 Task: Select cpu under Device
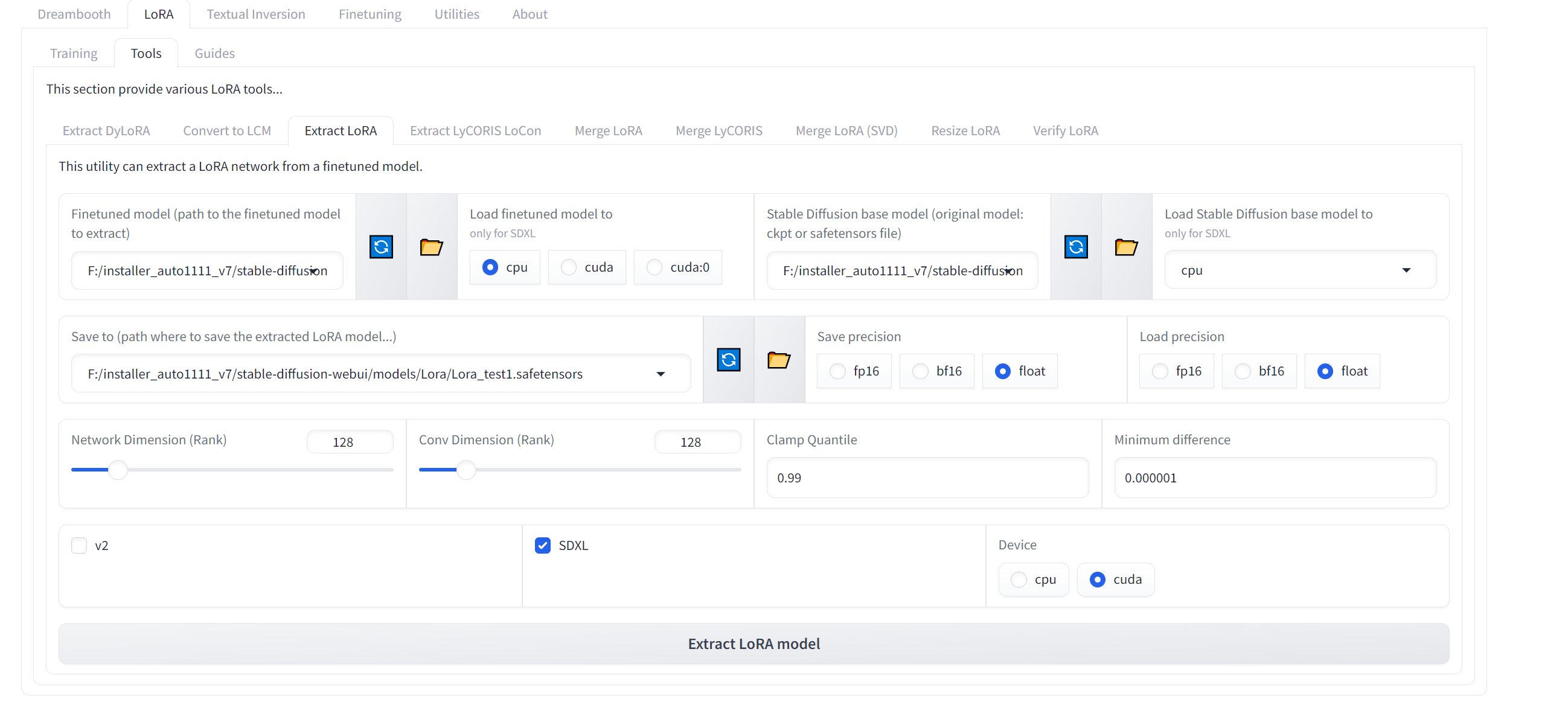(1019, 579)
